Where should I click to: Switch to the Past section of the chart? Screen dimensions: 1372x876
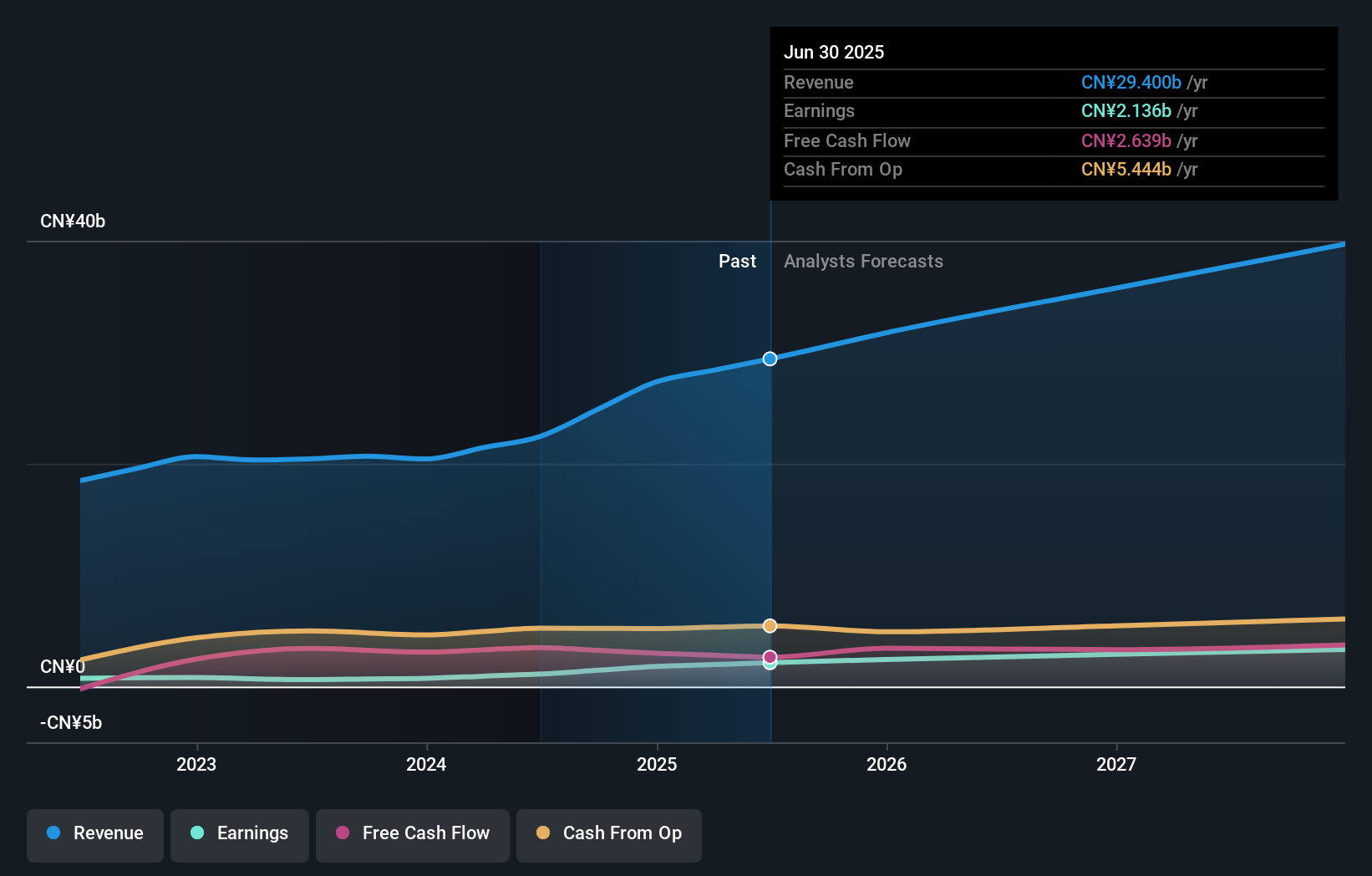pos(737,261)
